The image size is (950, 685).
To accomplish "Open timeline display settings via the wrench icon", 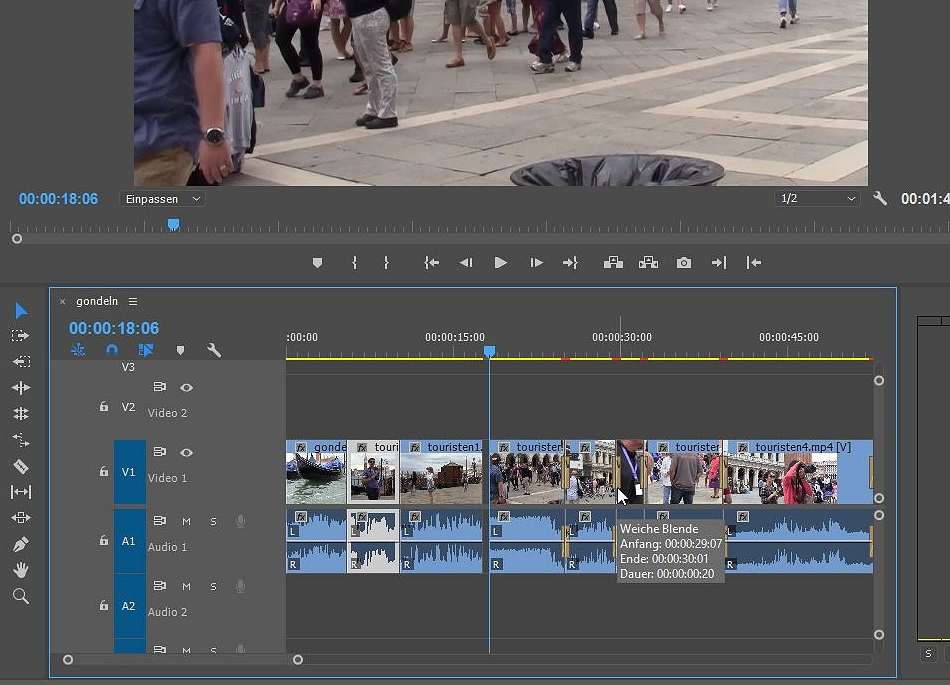I will (x=214, y=350).
